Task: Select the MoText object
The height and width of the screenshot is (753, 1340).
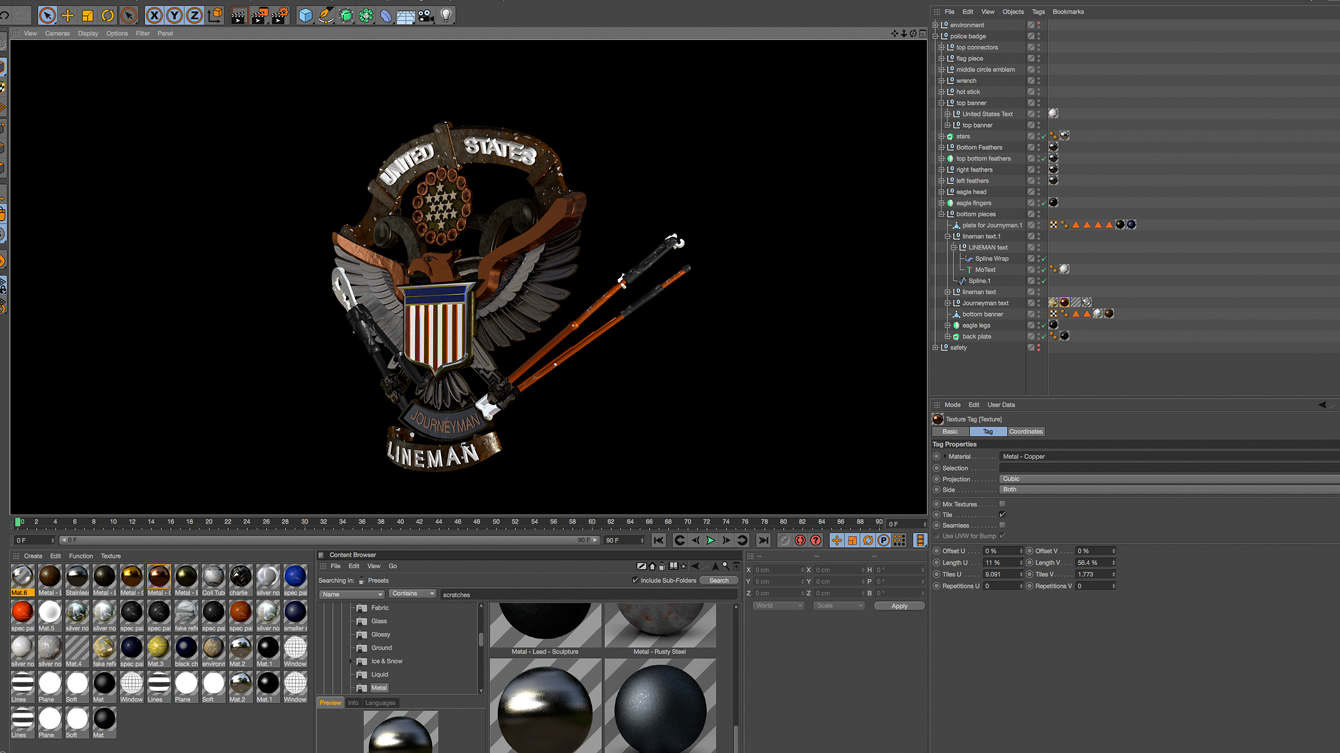Action: point(984,269)
